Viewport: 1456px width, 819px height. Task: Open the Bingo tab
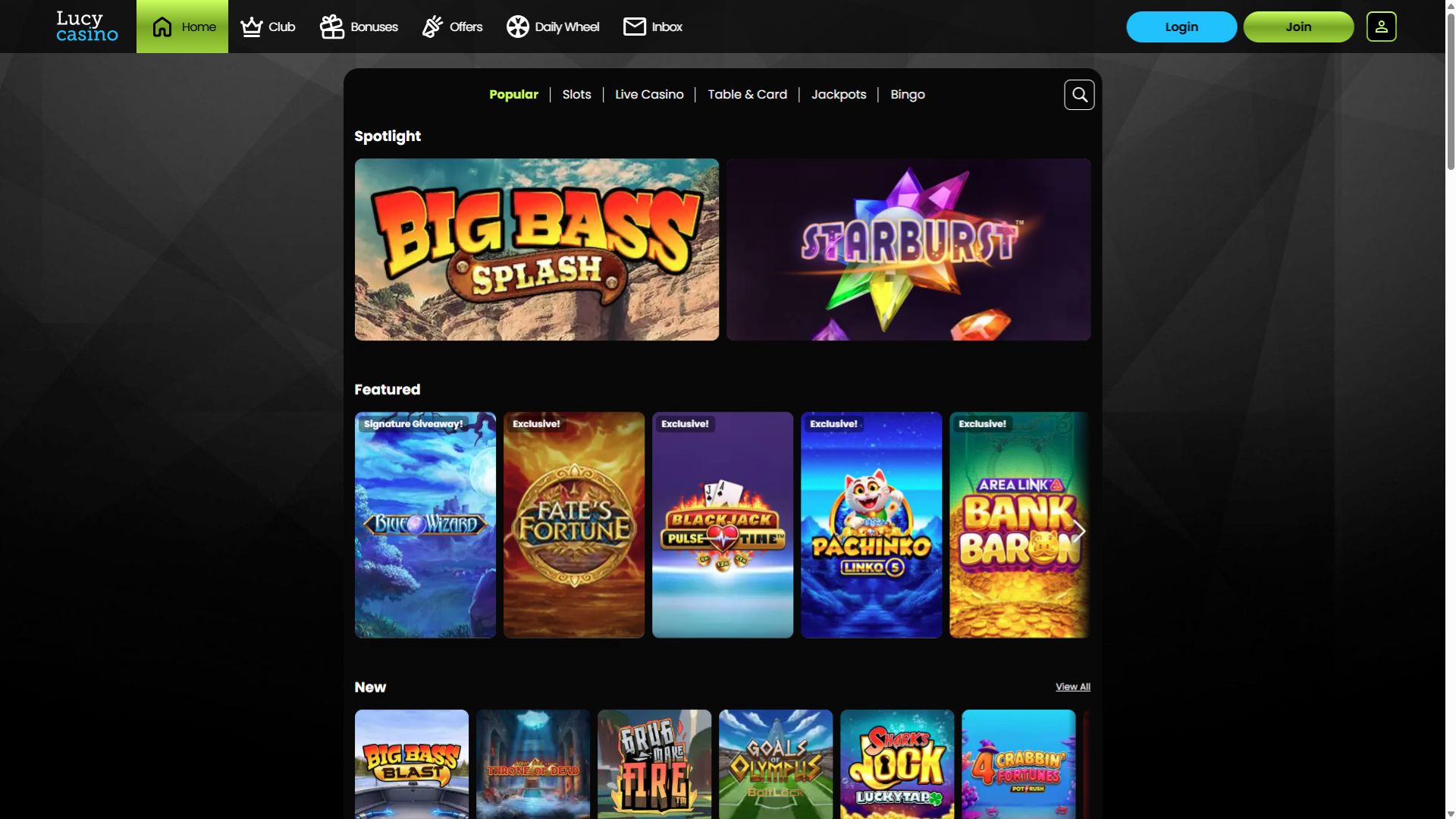908,95
